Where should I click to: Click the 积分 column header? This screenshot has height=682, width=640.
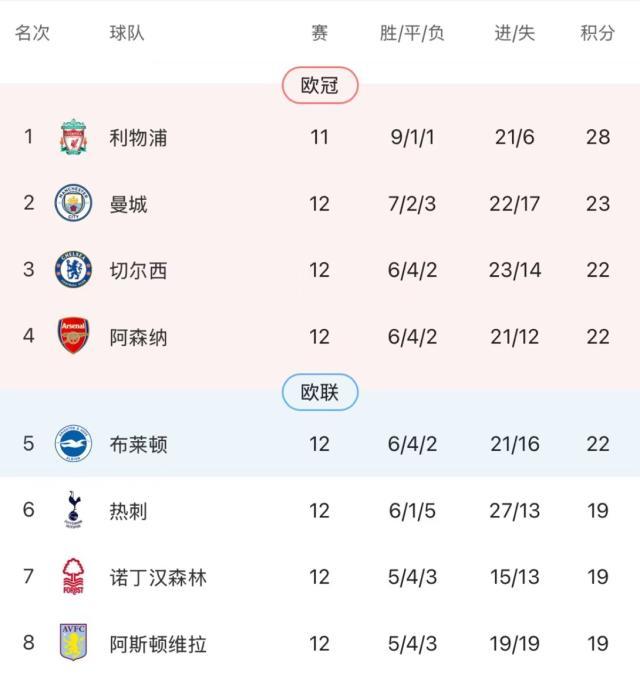[x=597, y=33]
